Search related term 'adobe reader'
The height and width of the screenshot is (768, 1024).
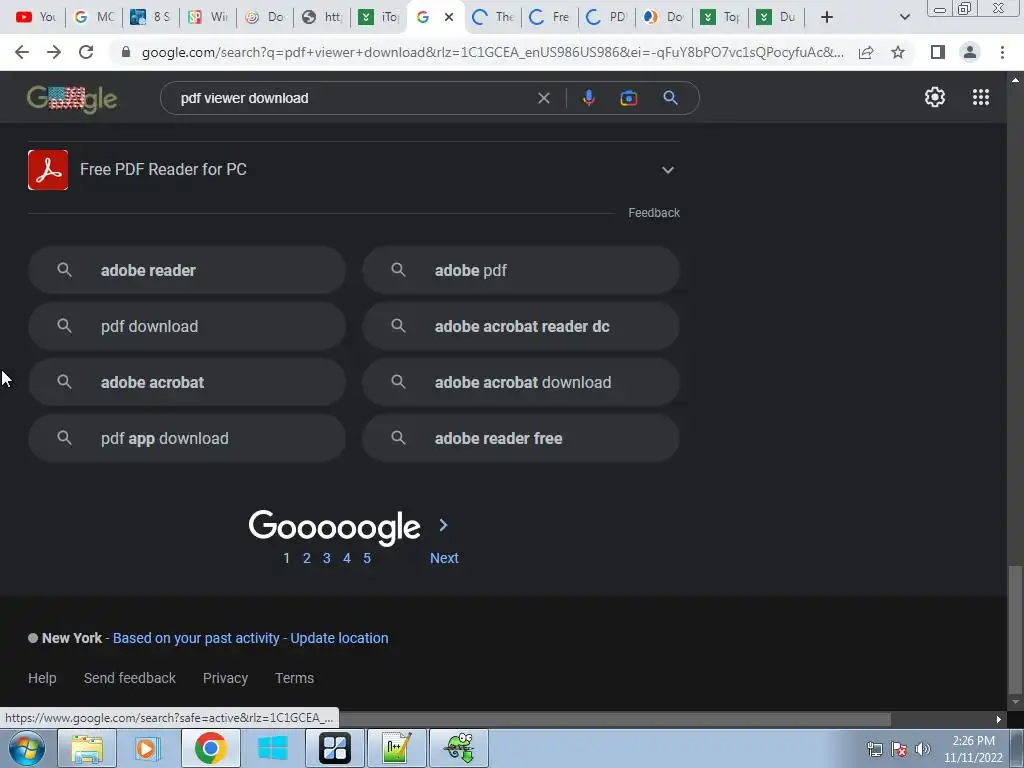[187, 270]
